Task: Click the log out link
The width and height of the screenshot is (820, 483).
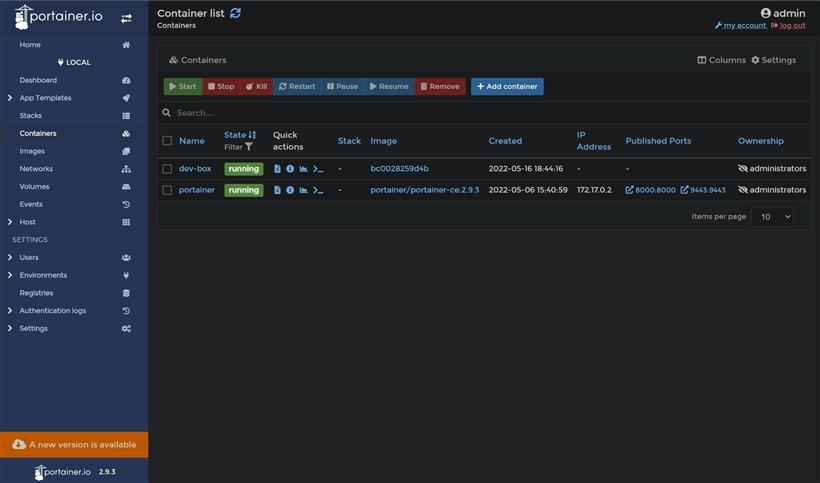Action: pyautogui.click(x=788, y=25)
